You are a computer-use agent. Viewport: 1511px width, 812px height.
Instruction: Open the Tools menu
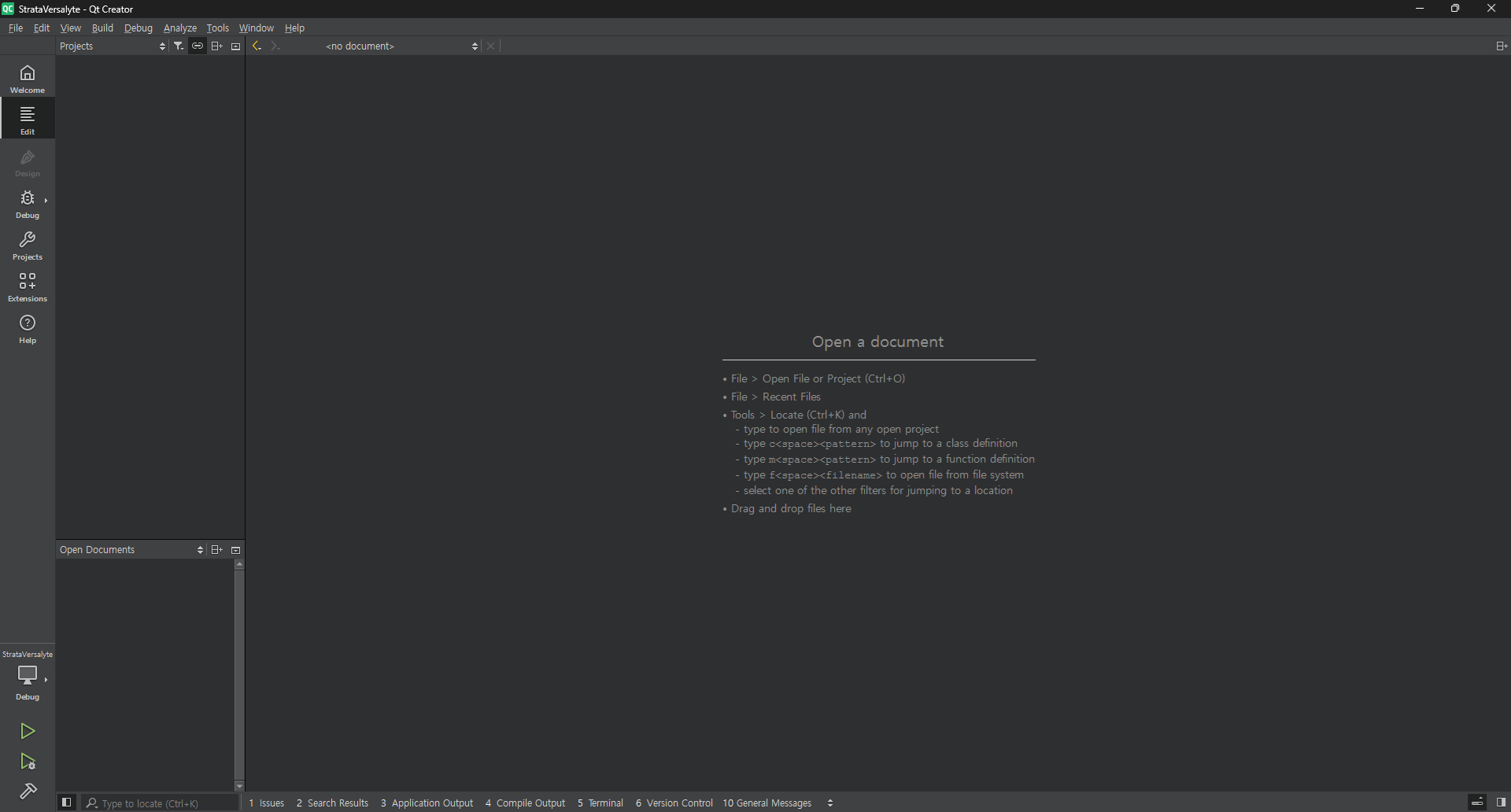218,28
